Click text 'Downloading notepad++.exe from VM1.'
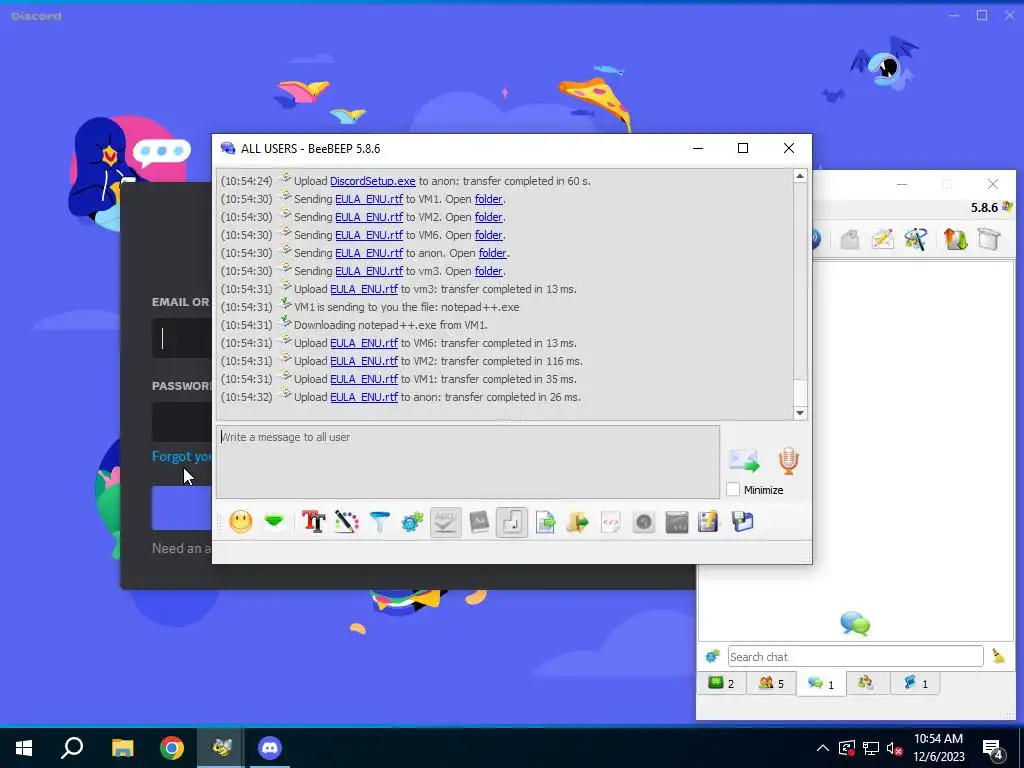This screenshot has height=768, width=1024. point(391,325)
